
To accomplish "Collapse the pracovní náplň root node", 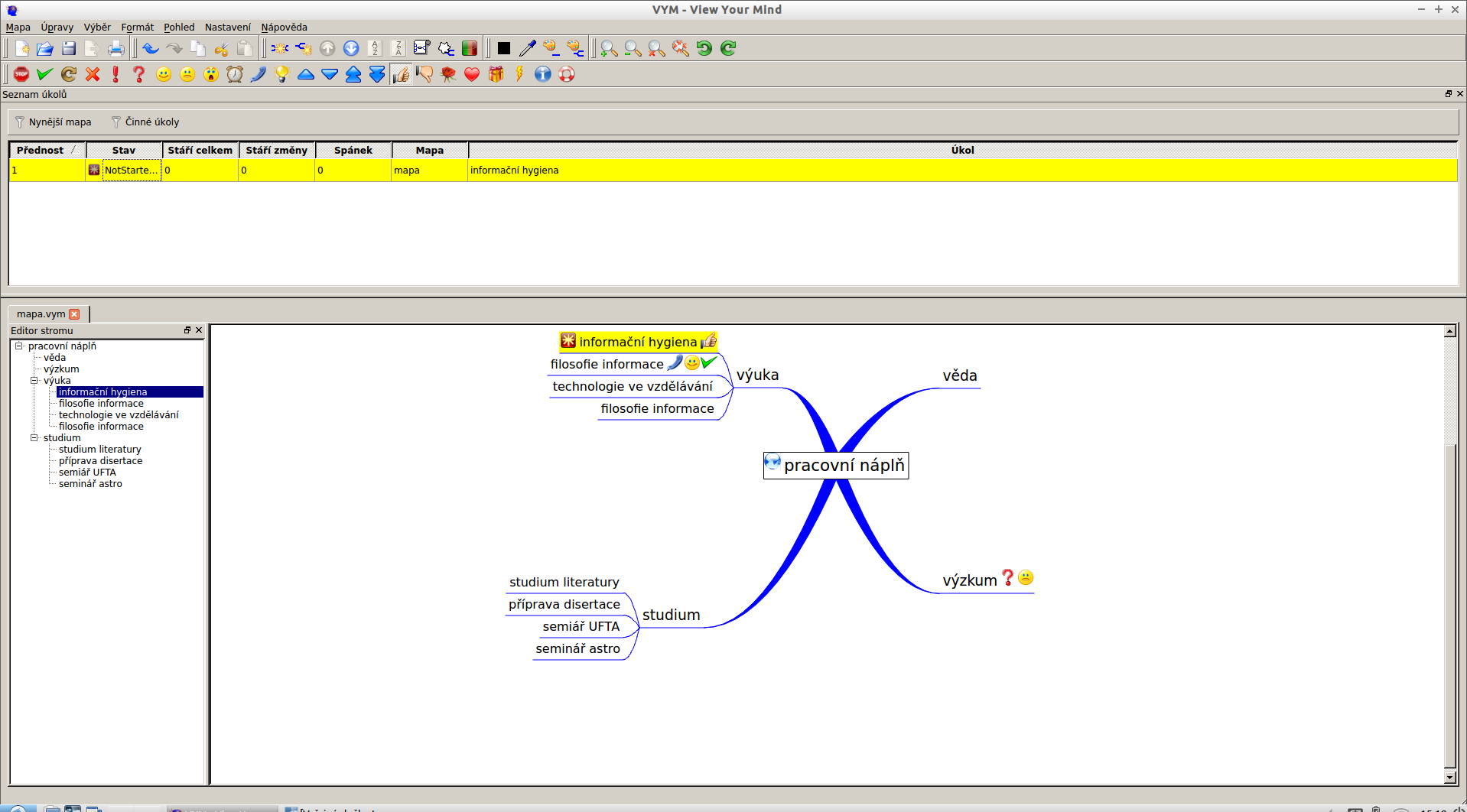I will 19,346.
